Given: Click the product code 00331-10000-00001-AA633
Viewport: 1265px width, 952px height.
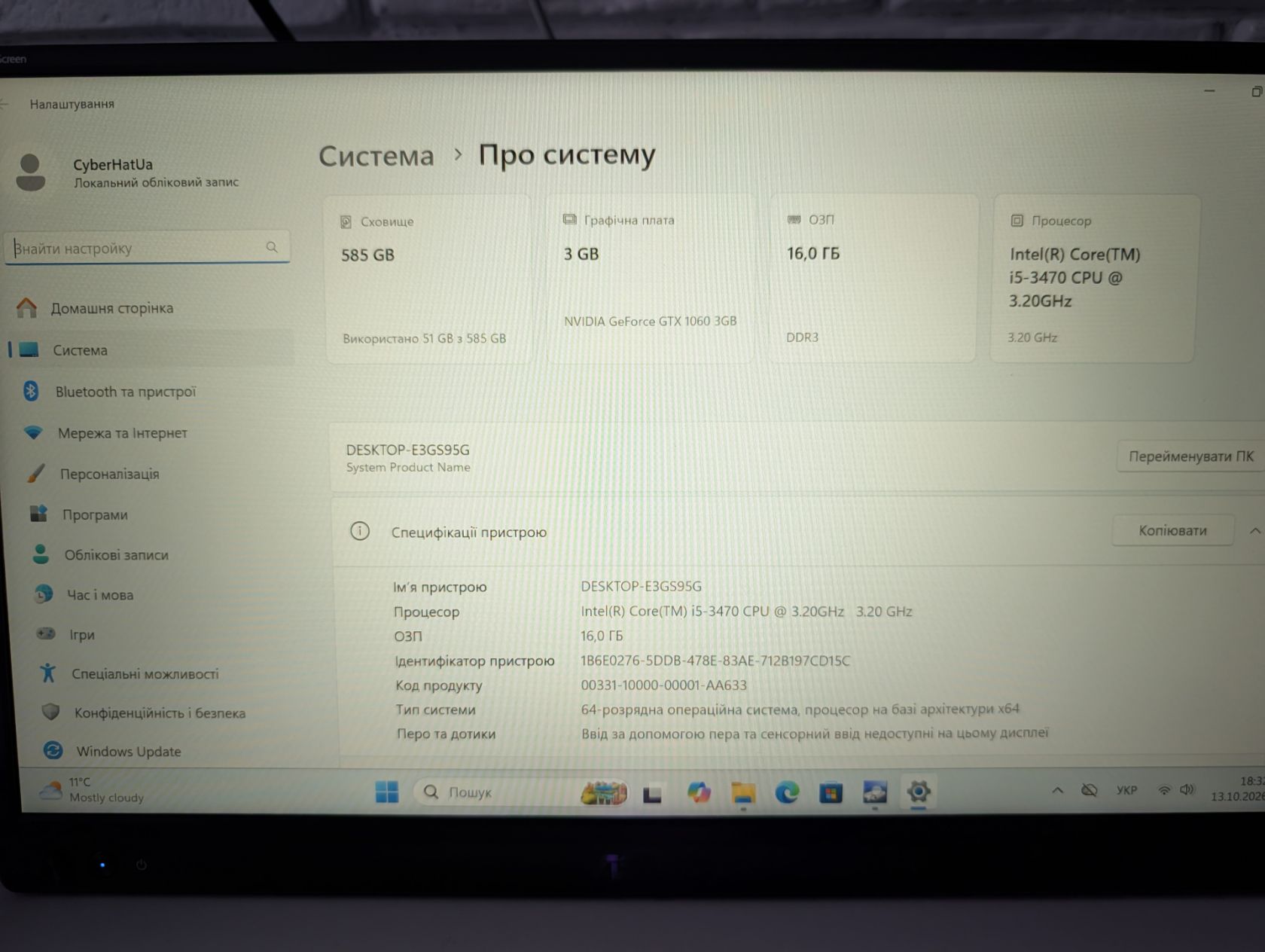Looking at the screenshot, I should tap(663, 685).
